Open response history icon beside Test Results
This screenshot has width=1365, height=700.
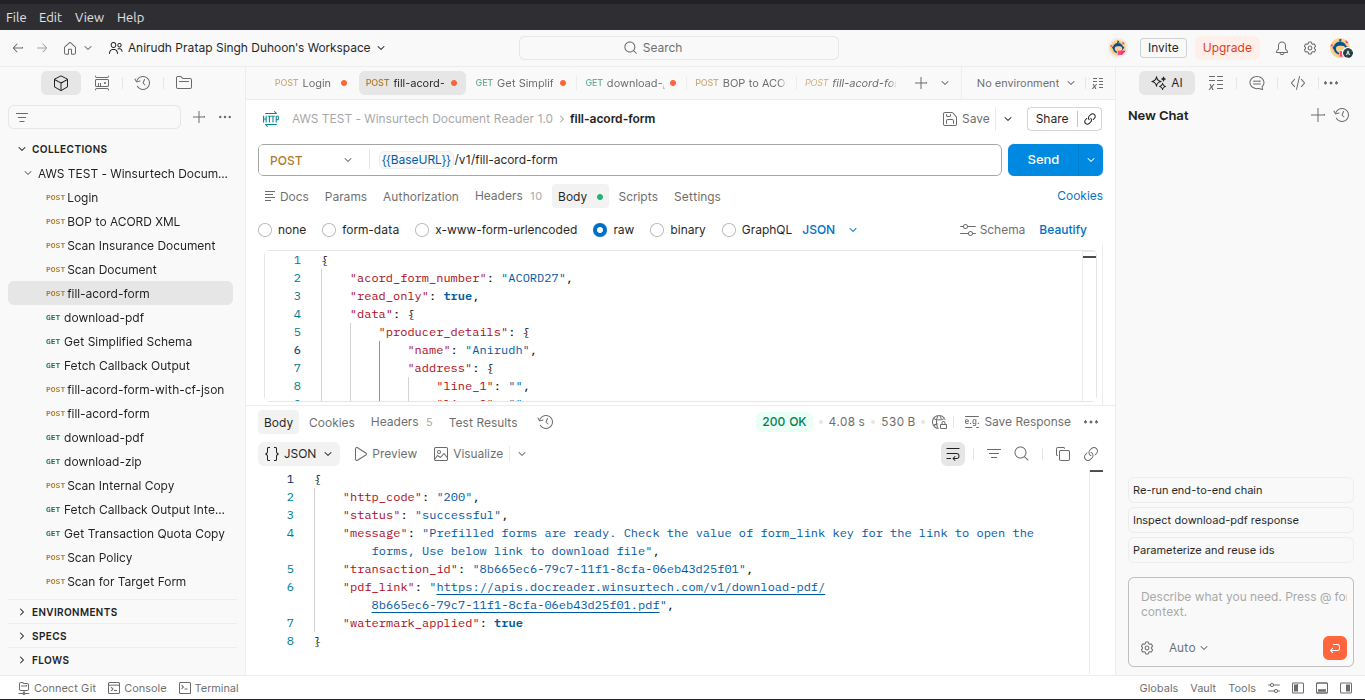point(545,422)
